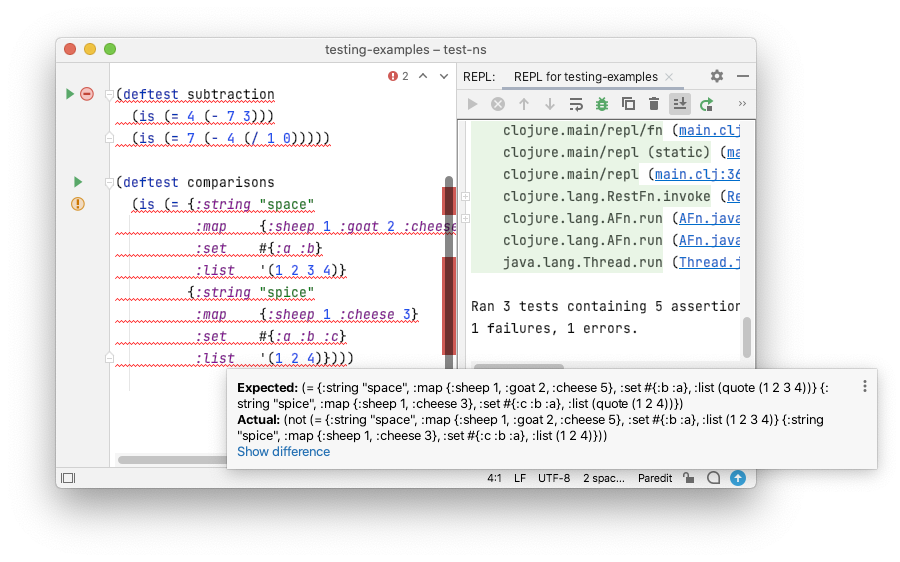
Task: Click the red error marker beside subtraction
Action: 87,94
